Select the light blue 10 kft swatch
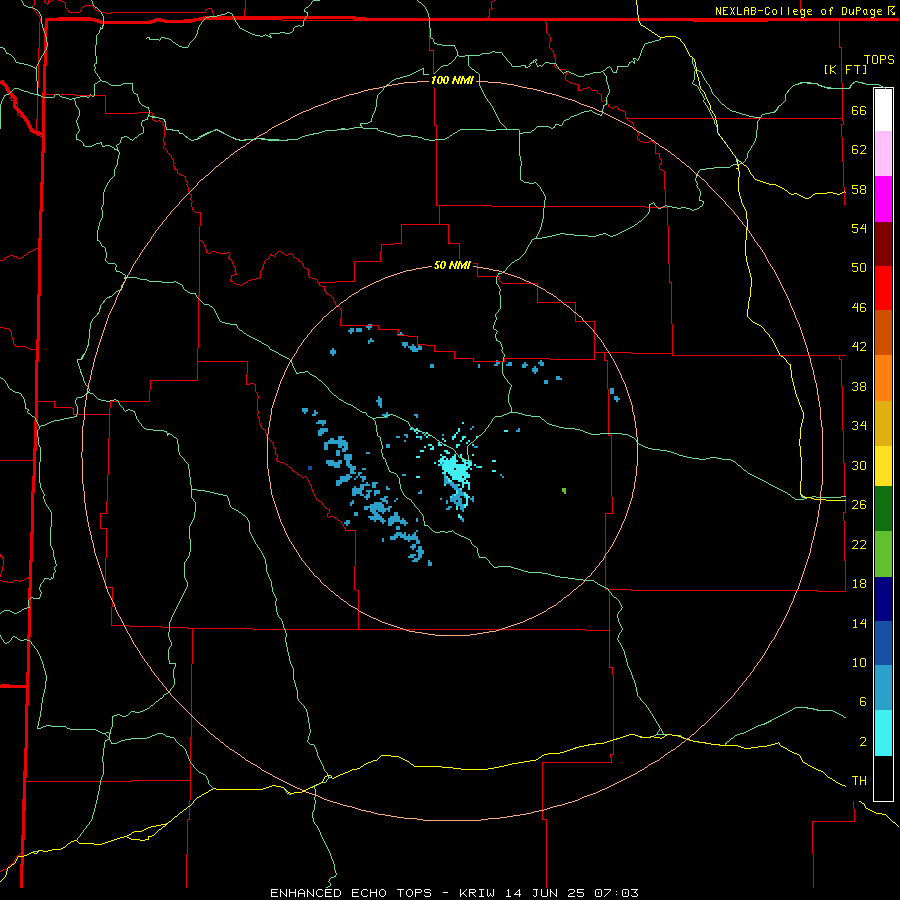 point(883,687)
